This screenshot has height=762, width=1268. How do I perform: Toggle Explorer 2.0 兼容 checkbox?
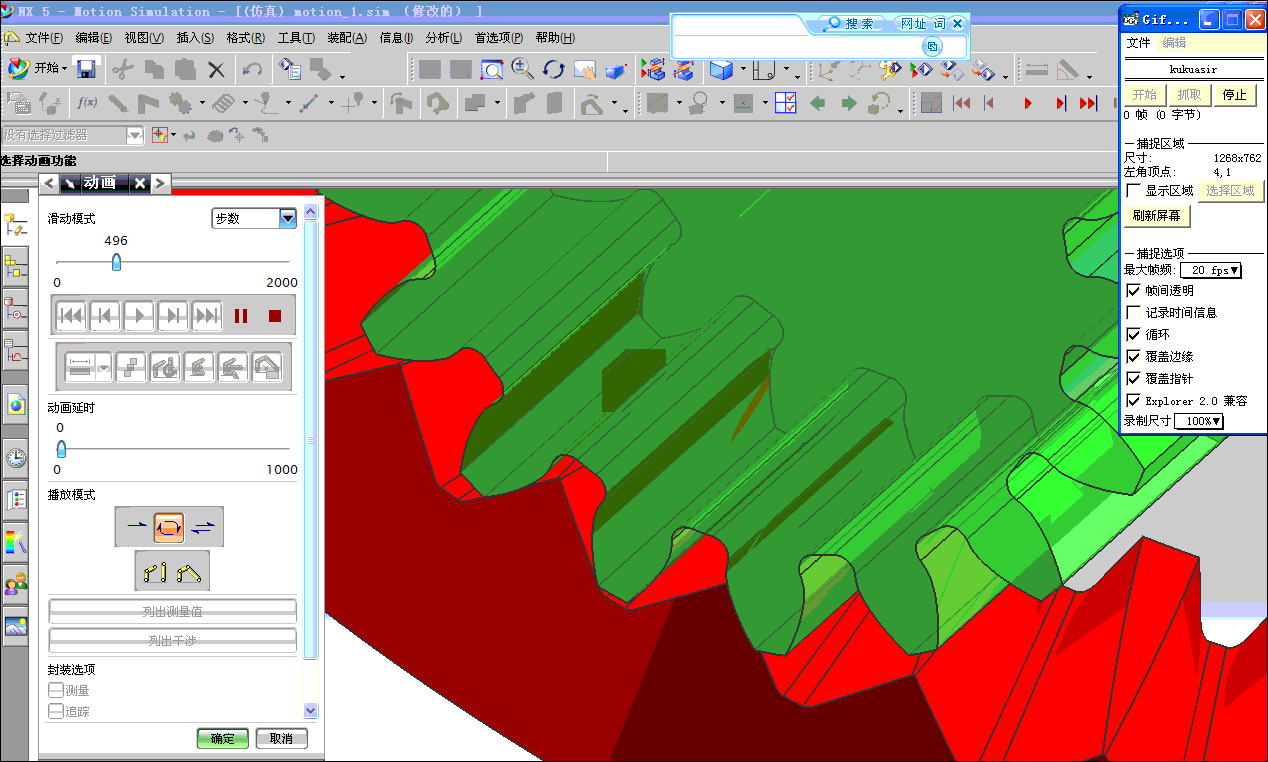click(x=1134, y=400)
